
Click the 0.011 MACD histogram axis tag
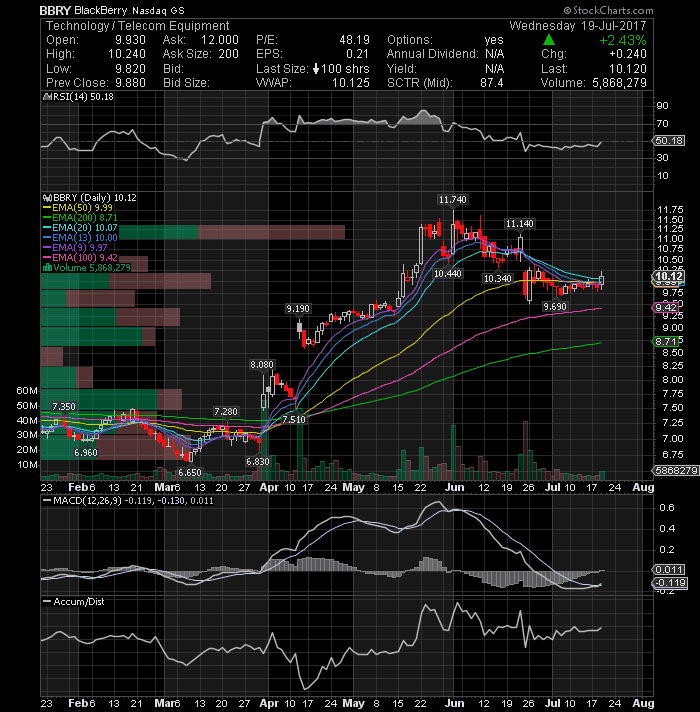coord(669,569)
